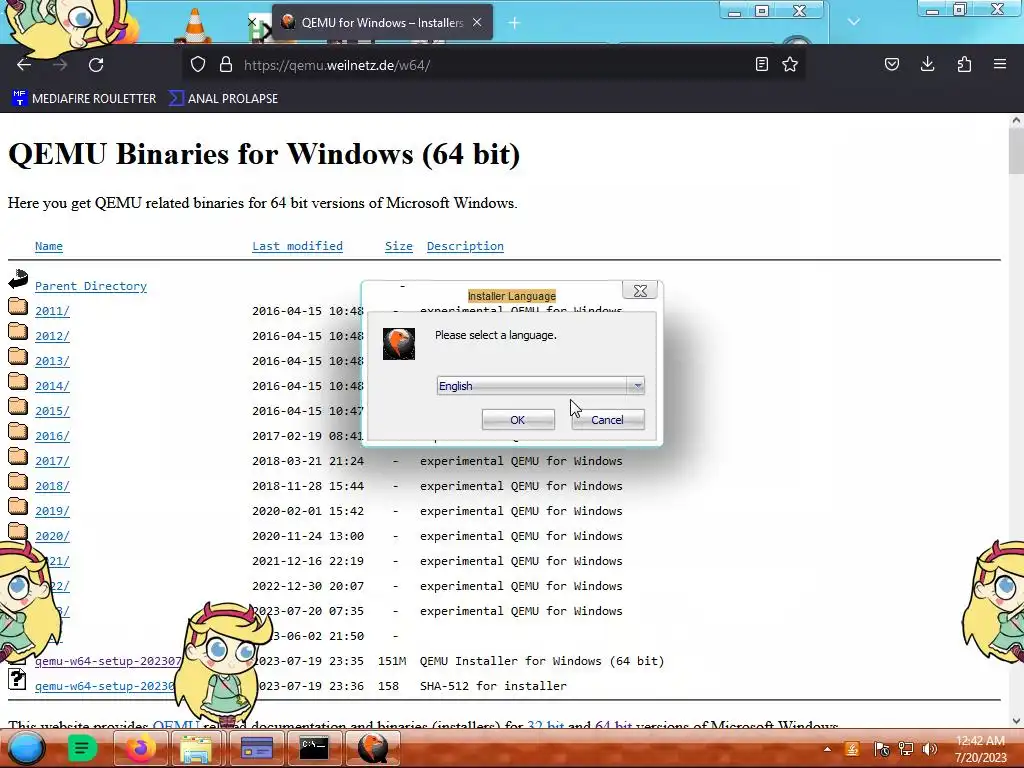Open the network tray icon
1024x768 pixels.
tap(906, 749)
